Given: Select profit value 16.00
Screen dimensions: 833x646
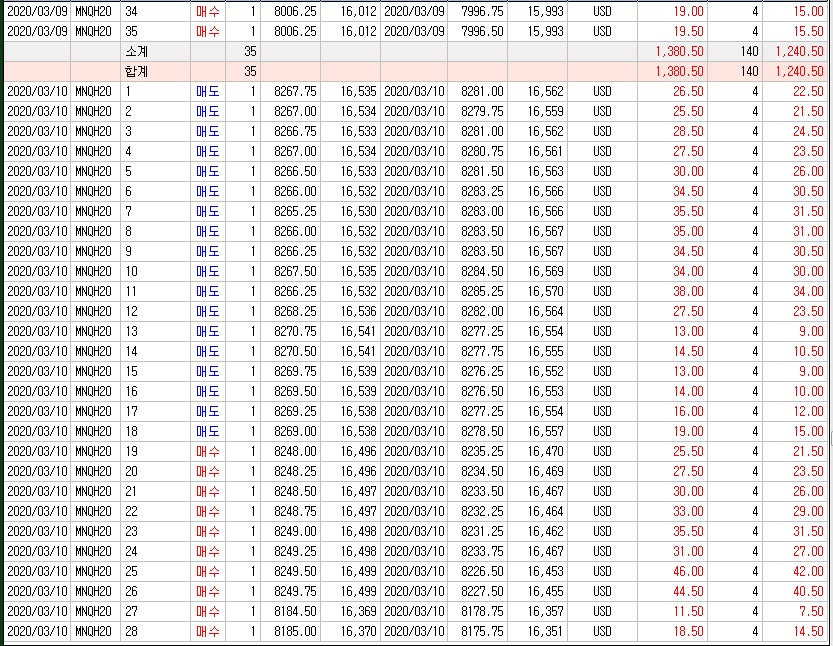Looking at the screenshot, I should point(688,412).
